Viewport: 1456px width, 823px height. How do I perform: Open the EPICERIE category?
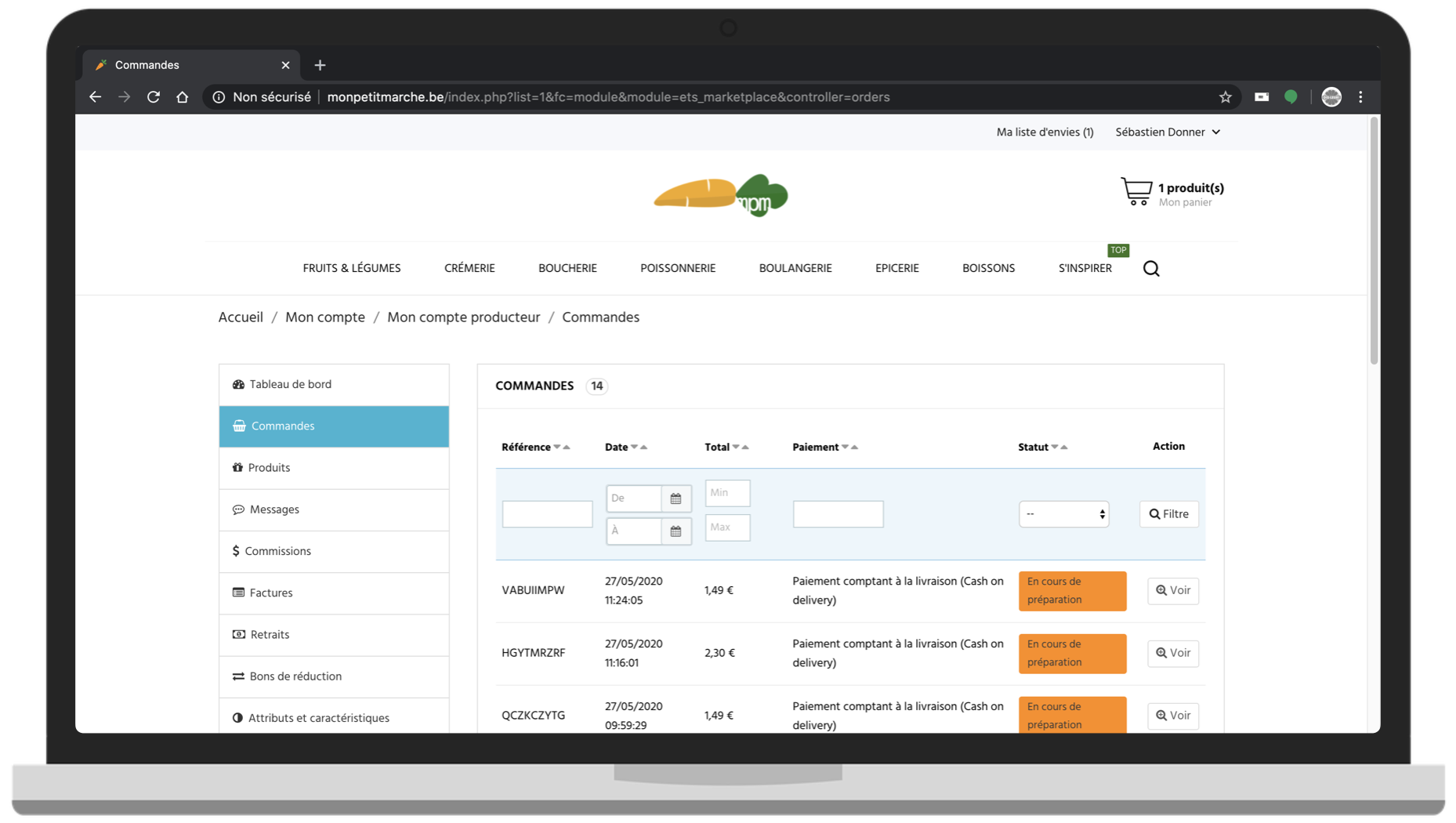tap(897, 268)
